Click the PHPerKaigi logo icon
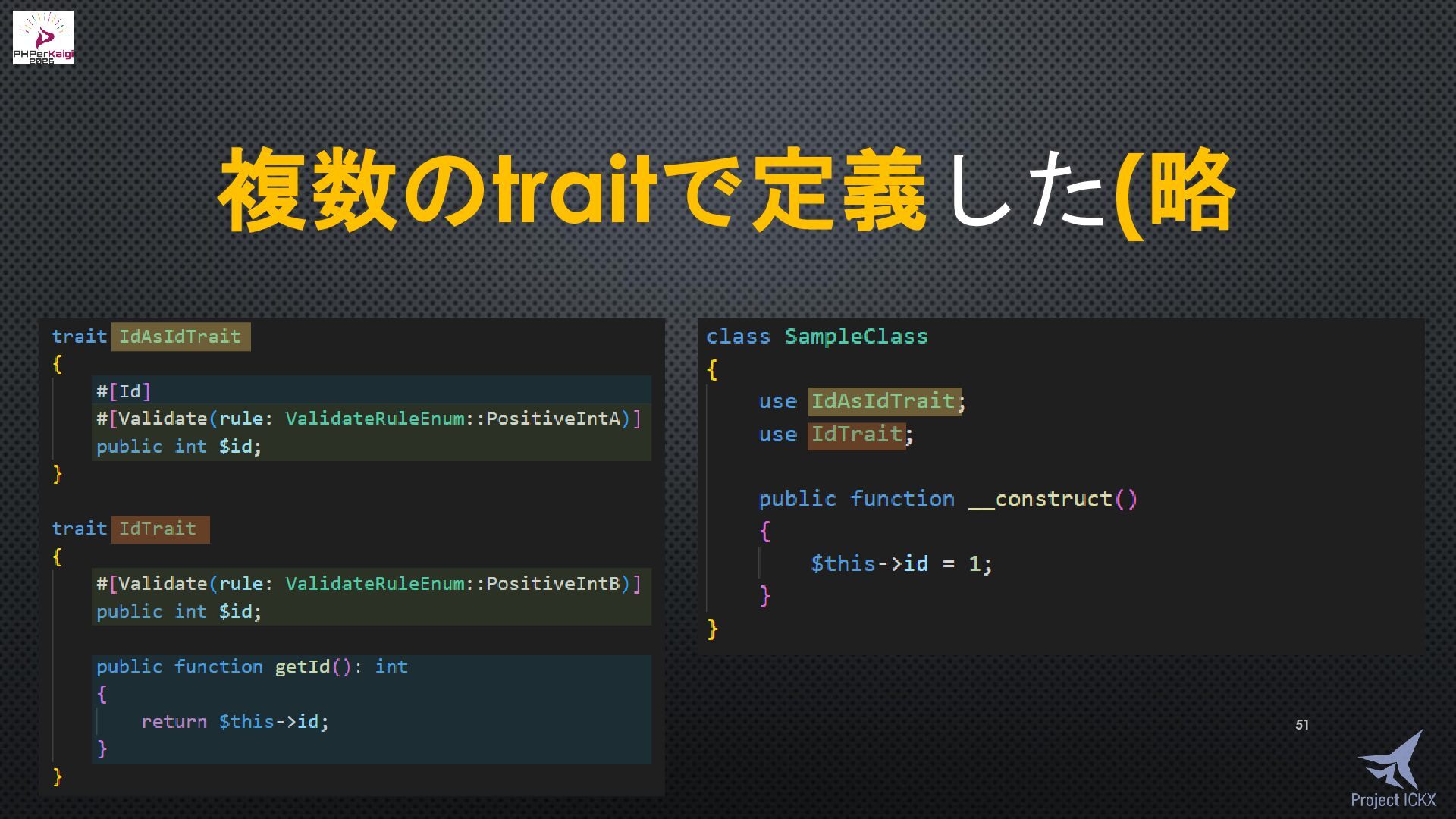1456x819 pixels. point(43,37)
